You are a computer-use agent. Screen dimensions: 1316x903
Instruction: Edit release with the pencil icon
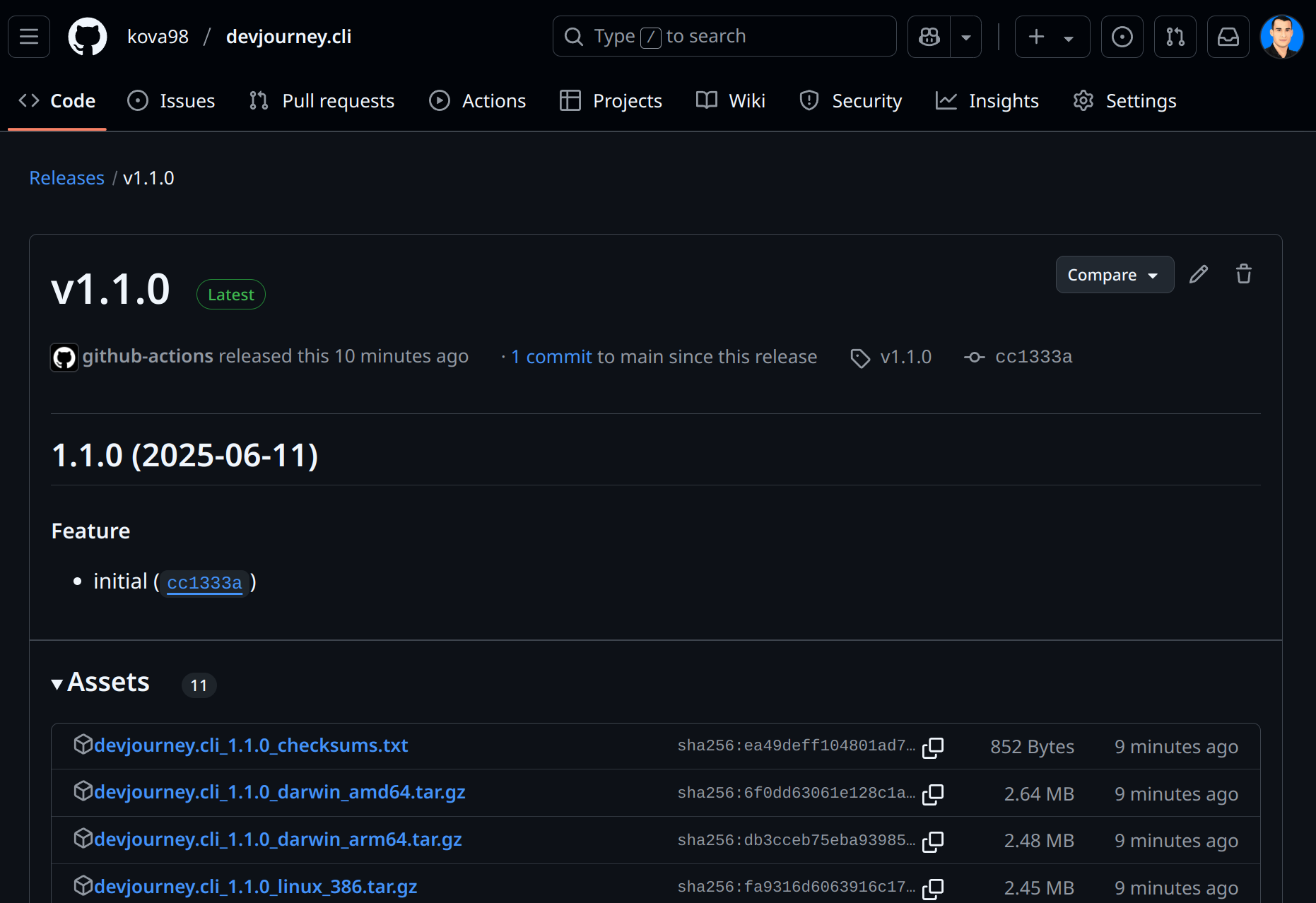1199,274
